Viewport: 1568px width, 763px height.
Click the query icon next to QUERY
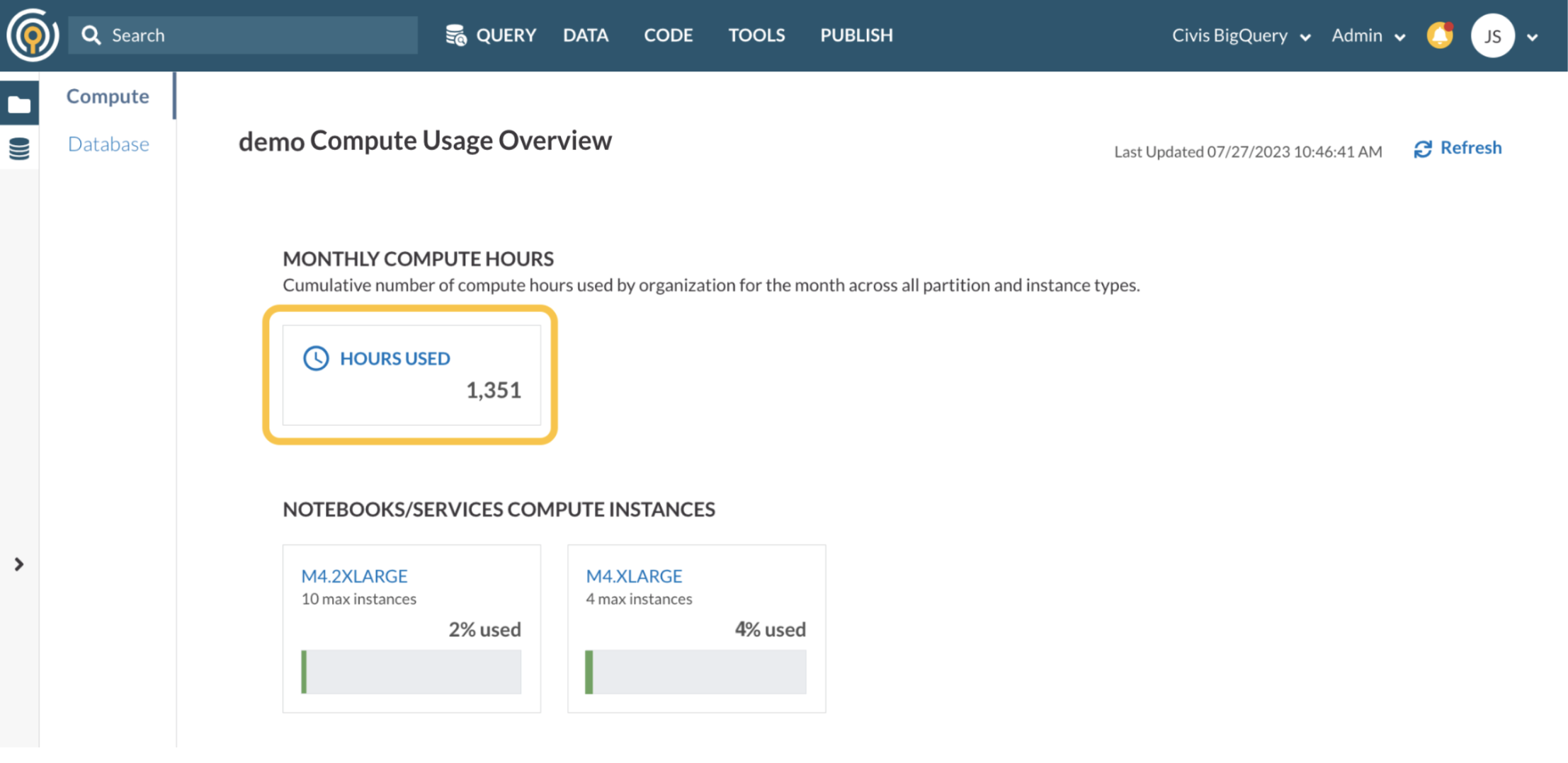pyautogui.click(x=456, y=35)
